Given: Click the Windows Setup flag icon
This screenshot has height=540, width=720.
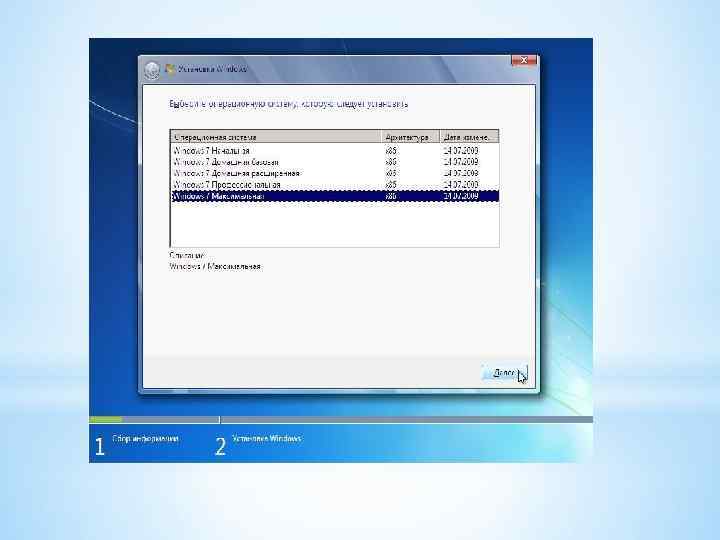Looking at the screenshot, I should [x=170, y=69].
